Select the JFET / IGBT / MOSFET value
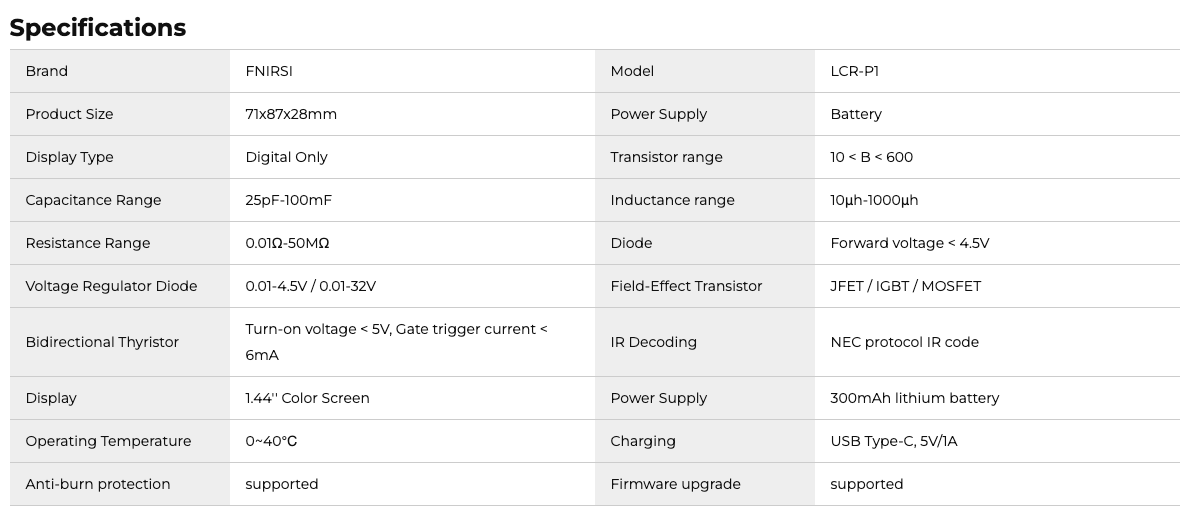 (x=906, y=286)
